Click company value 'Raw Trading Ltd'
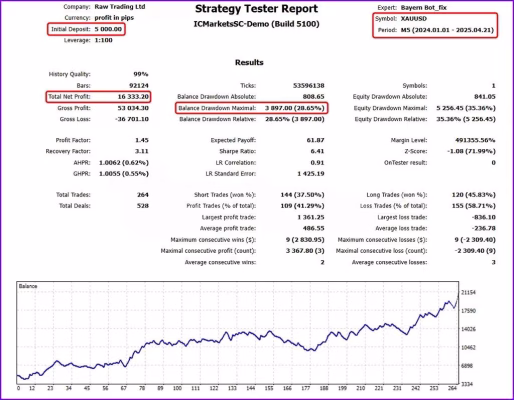 point(120,7)
